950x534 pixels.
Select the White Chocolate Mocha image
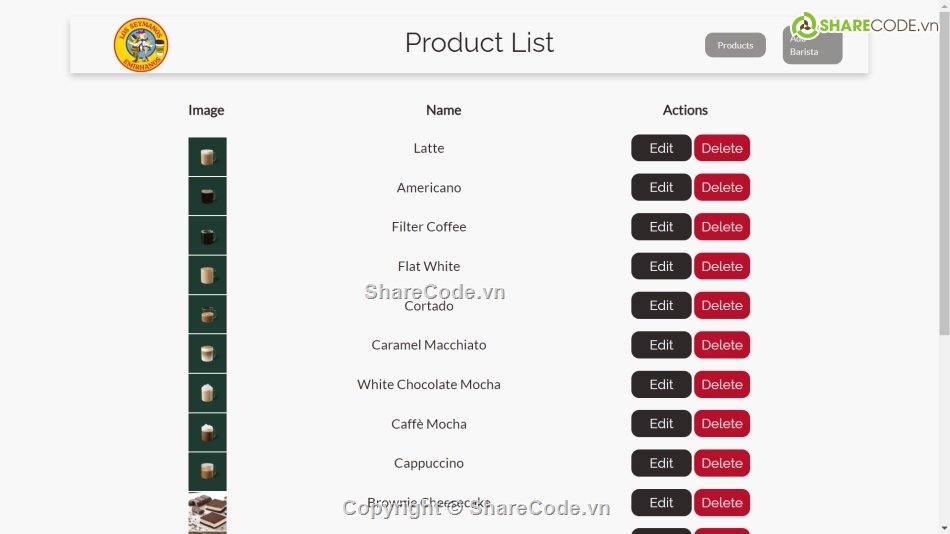pos(207,393)
